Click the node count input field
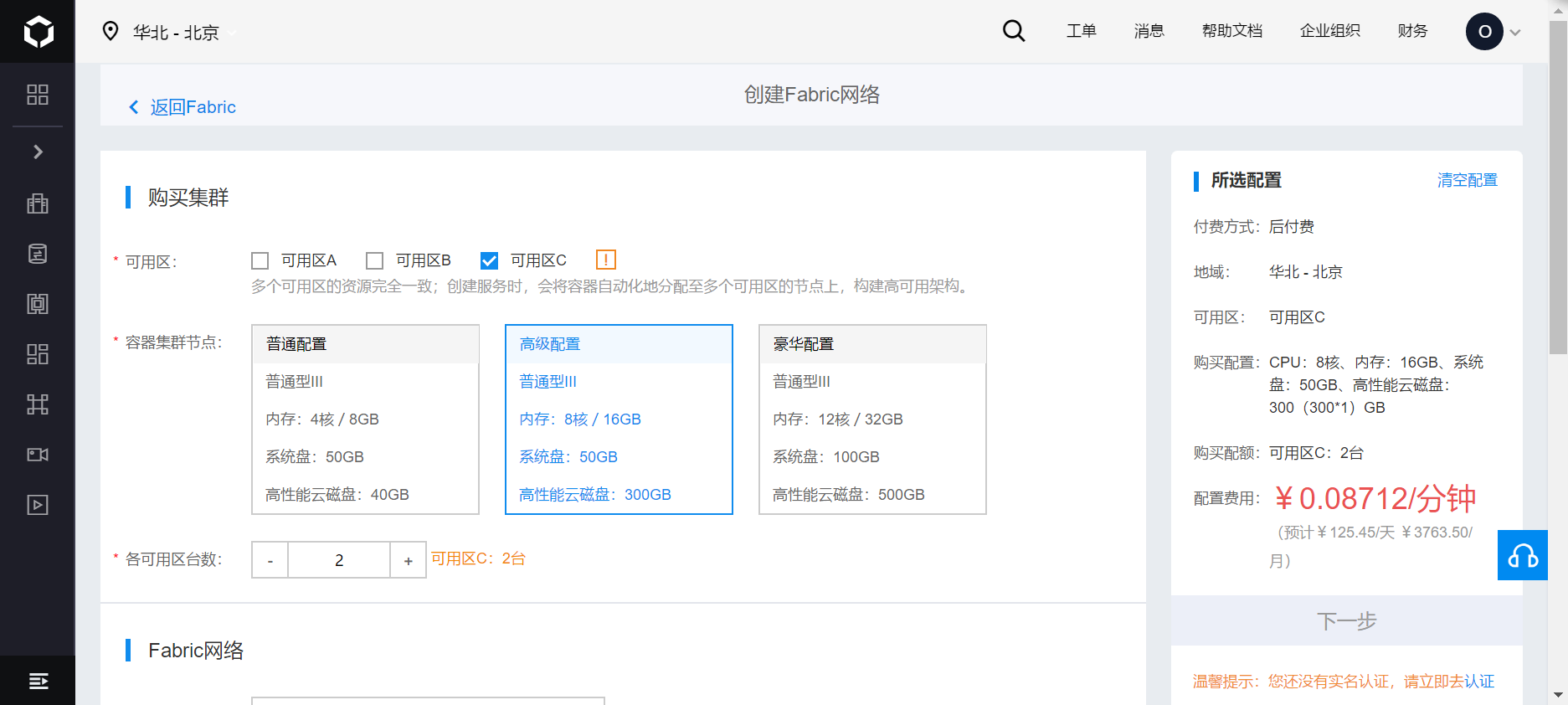Screen dimensions: 1568x705 point(339,560)
